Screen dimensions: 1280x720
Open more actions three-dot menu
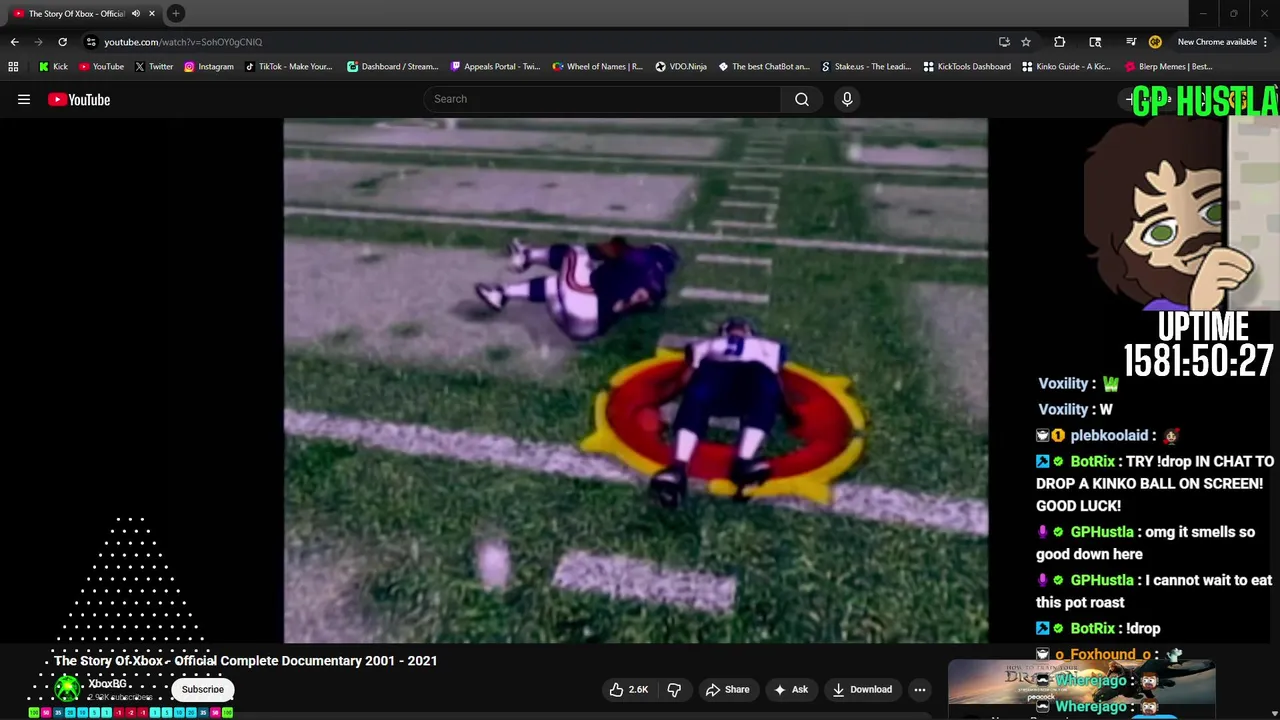[920, 689]
